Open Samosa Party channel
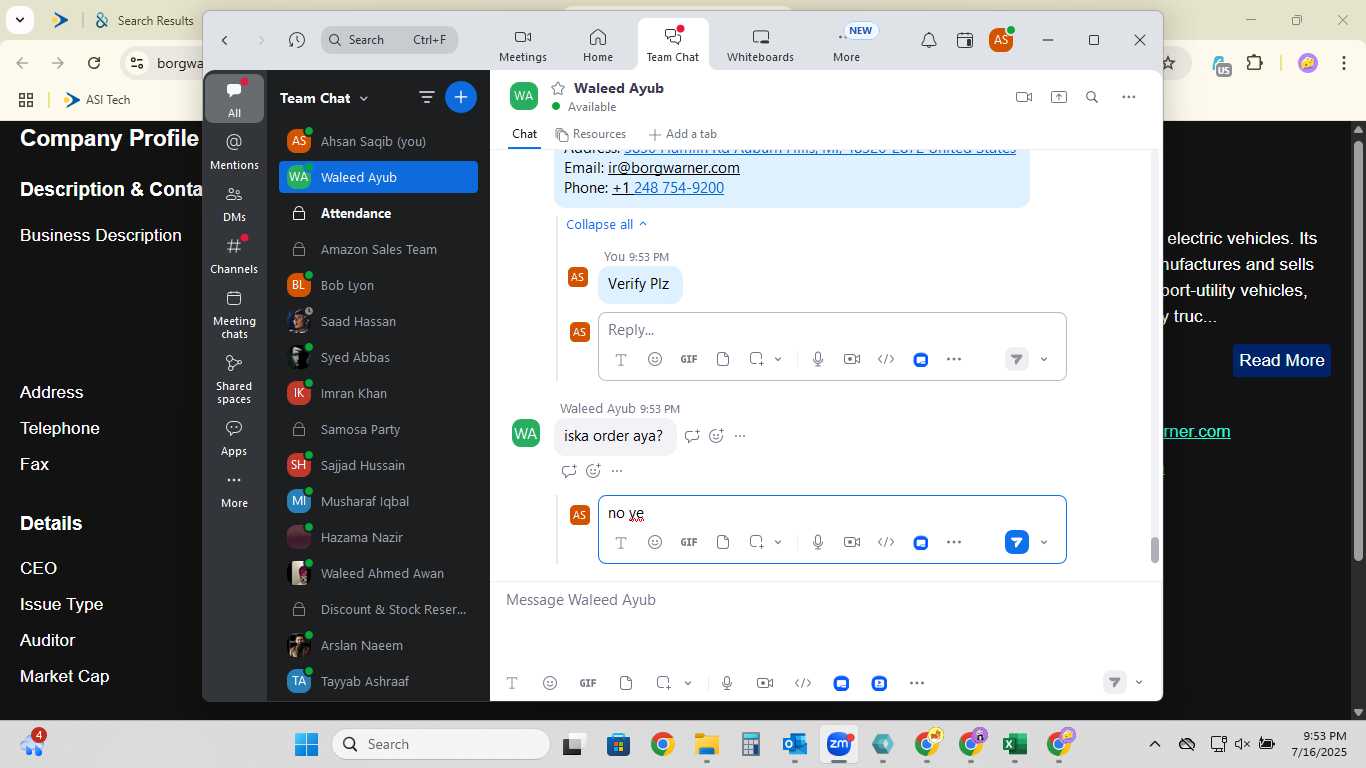Viewport: 1366px width, 768px height. [378, 429]
